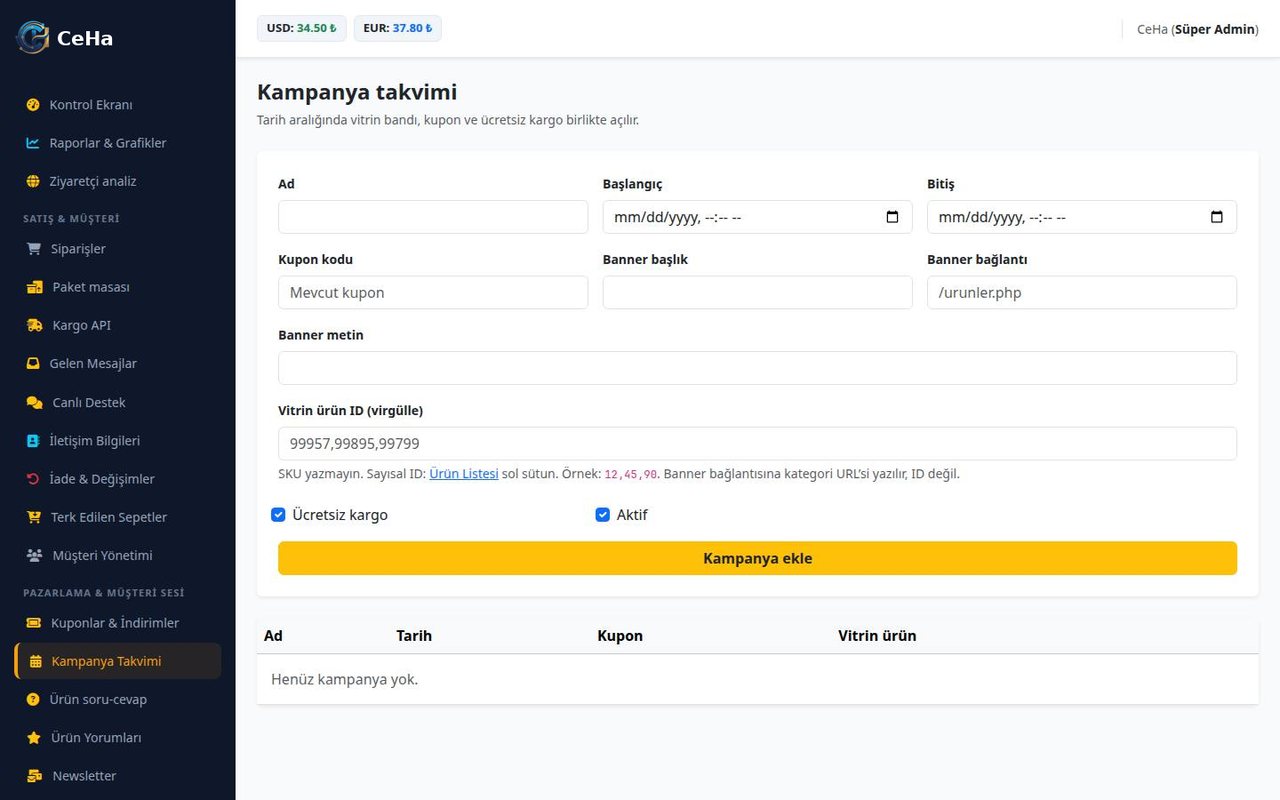1280x800 pixels.
Task: Go to the Kargo API menu entry
Action: (x=118, y=325)
